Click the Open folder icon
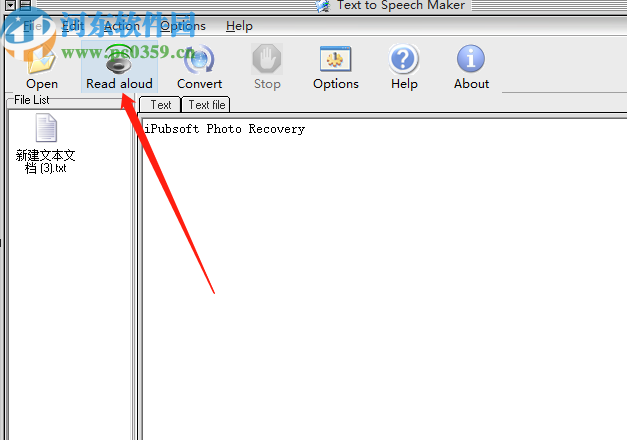Viewport: 627px width, 440px height. (x=42, y=60)
